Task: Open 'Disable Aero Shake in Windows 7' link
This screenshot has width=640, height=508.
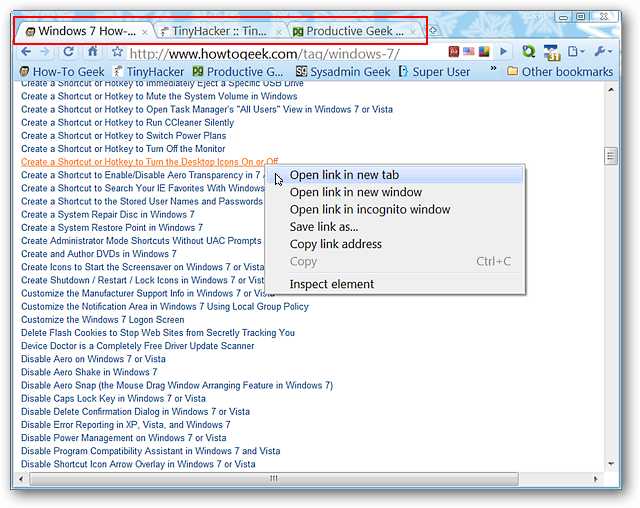Action: [89, 372]
